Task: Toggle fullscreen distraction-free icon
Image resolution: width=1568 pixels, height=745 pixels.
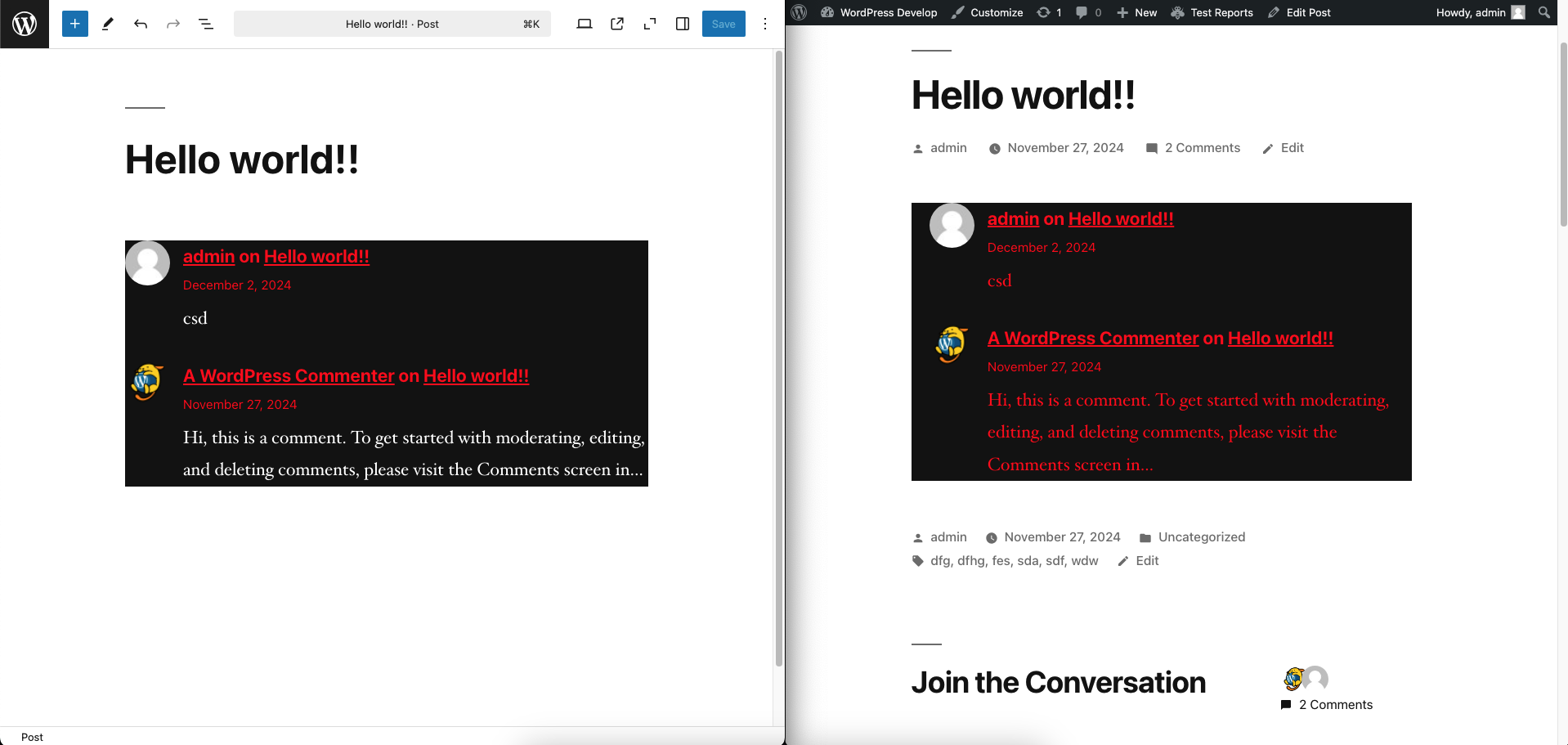Action: [650, 24]
